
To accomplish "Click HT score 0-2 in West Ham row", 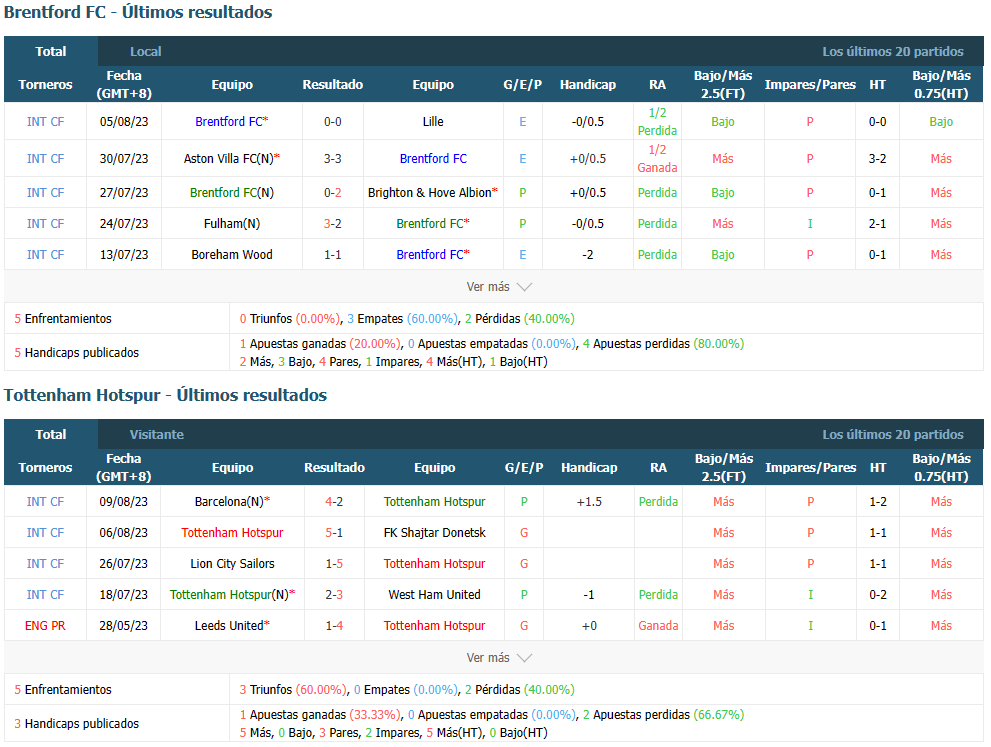I will [877, 595].
